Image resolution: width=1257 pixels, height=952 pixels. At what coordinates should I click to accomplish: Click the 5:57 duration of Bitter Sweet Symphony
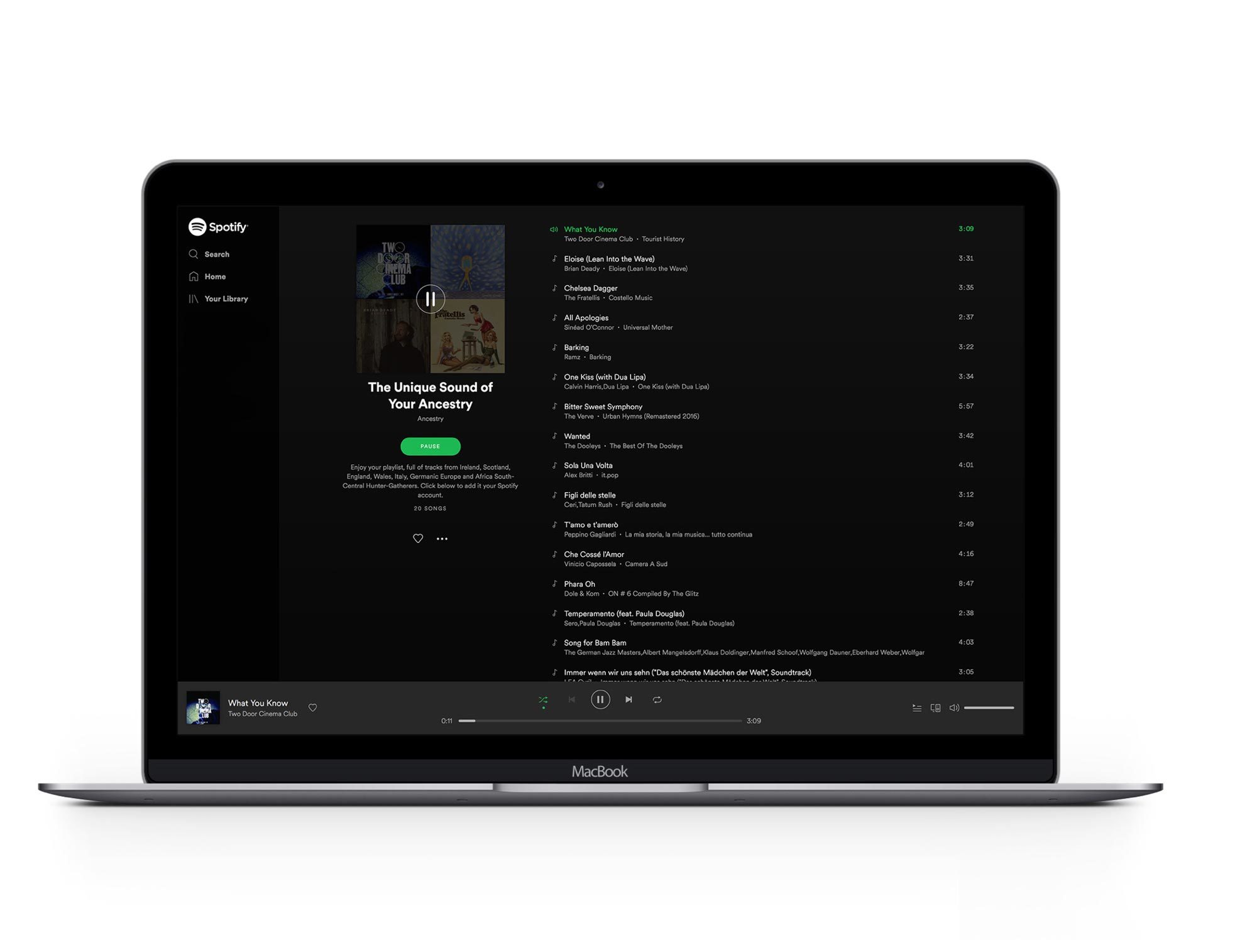[x=966, y=406]
